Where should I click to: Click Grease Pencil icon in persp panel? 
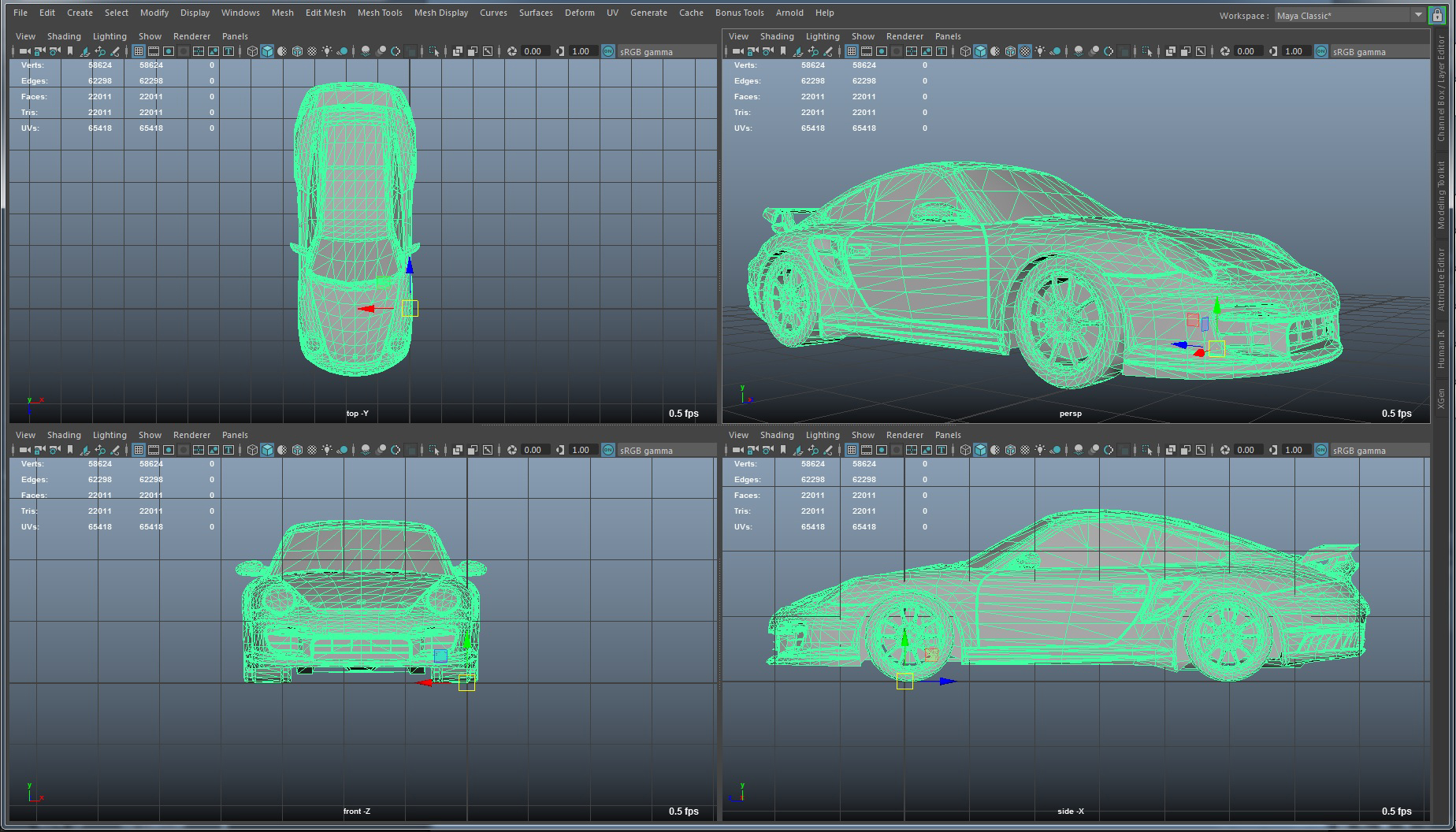pos(827,51)
